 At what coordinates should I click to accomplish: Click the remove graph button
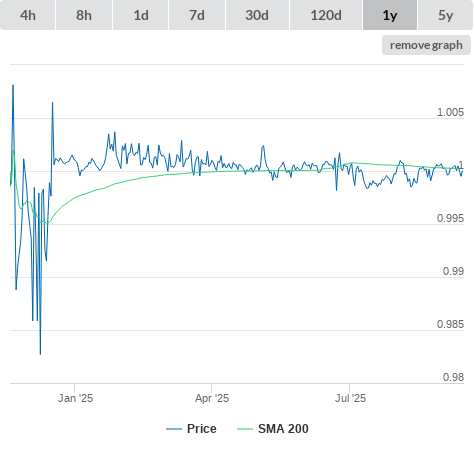coord(426,45)
